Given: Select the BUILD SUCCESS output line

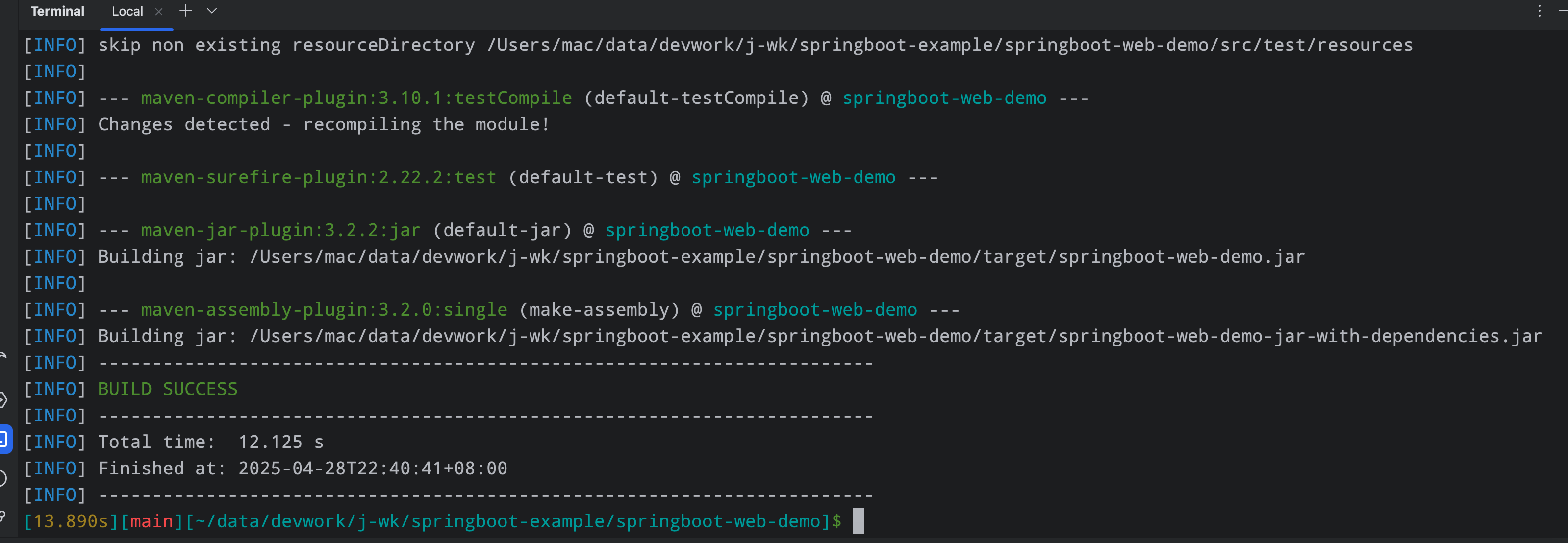Looking at the screenshot, I should point(167,388).
